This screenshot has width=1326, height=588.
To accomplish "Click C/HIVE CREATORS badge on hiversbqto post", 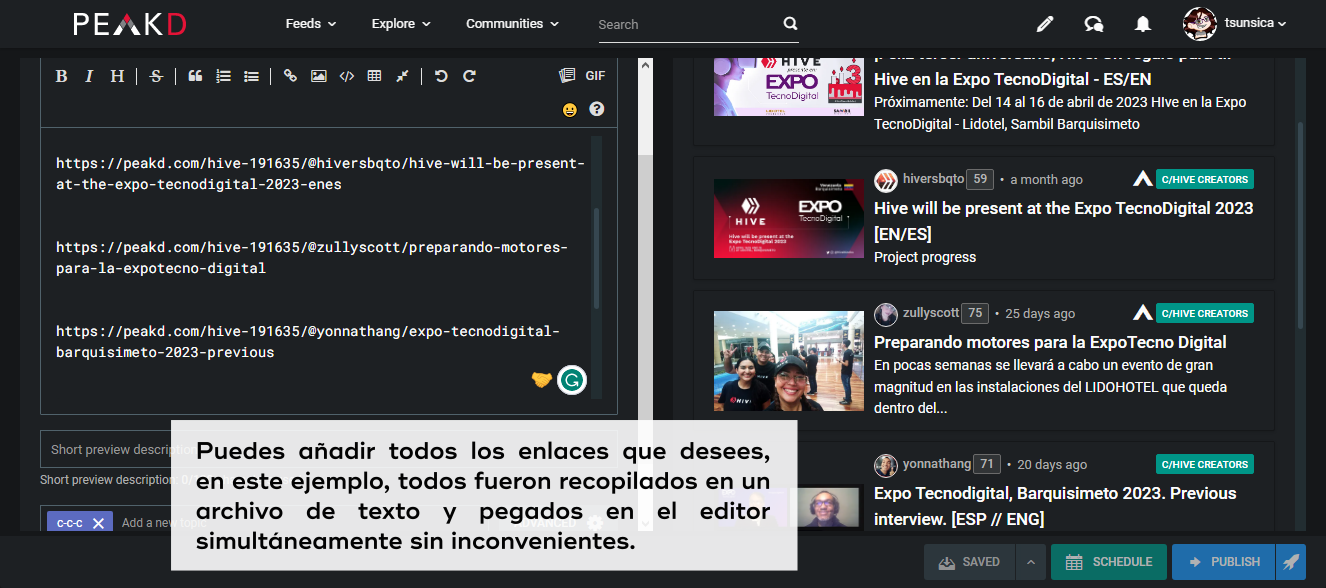I will click(x=1204, y=180).
